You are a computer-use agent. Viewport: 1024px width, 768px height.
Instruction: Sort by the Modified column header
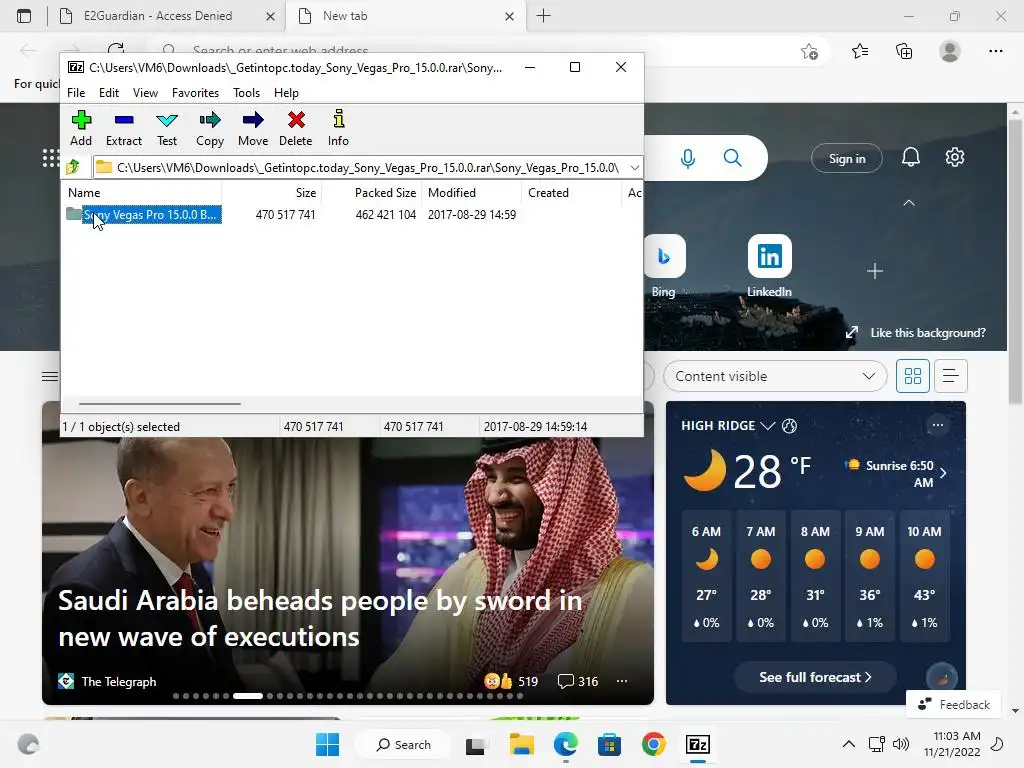tap(472, 193)
